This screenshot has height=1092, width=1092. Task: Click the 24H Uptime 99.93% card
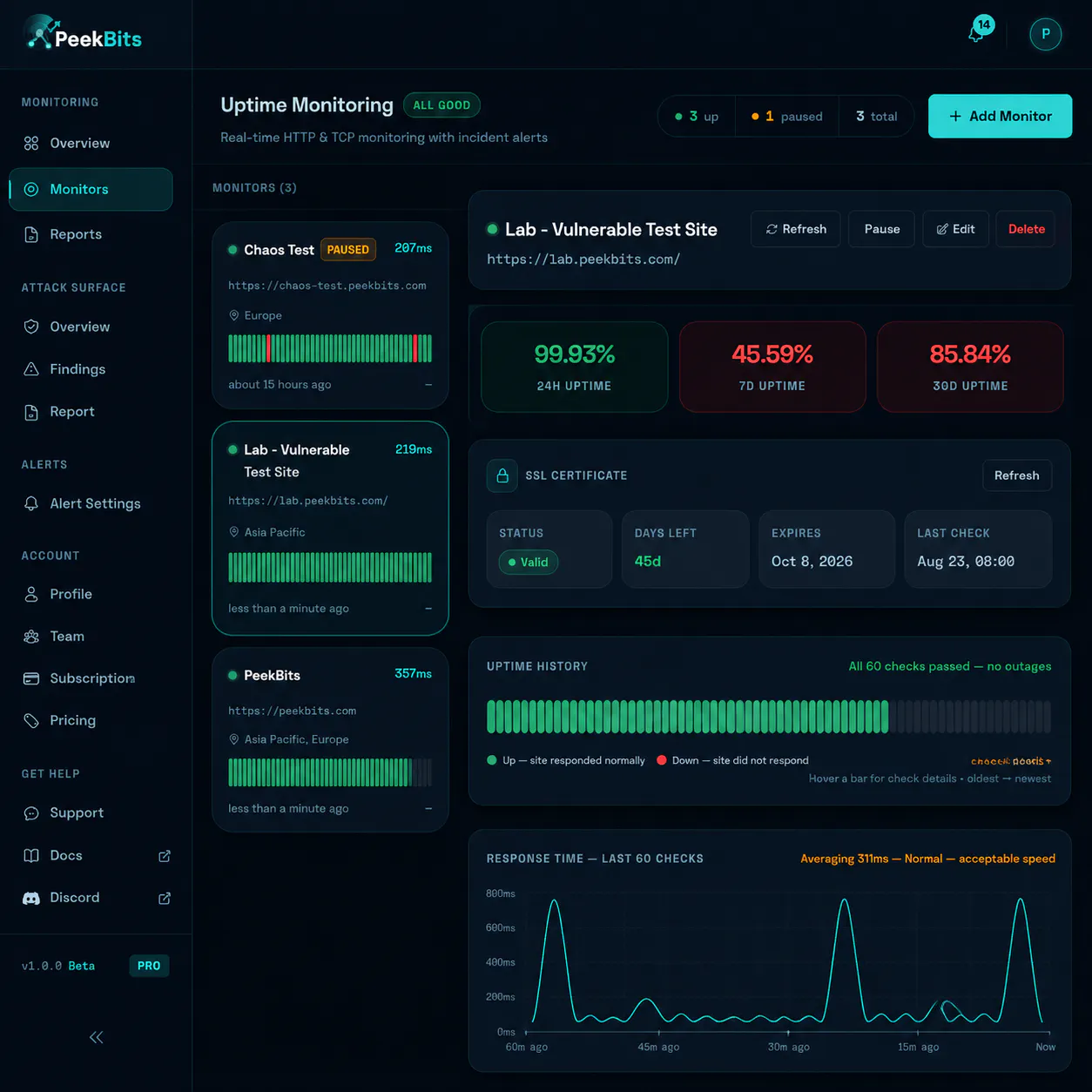[x=575, y=367]
